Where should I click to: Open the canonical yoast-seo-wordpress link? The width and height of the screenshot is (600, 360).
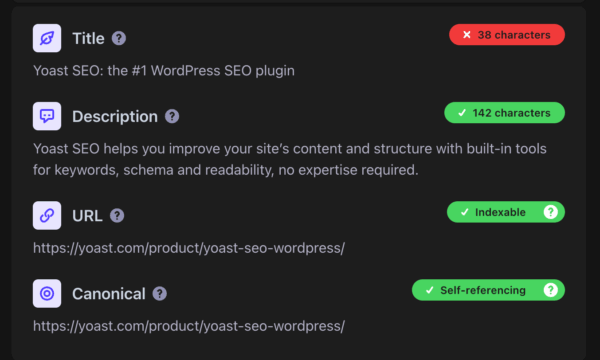[189, 326]
